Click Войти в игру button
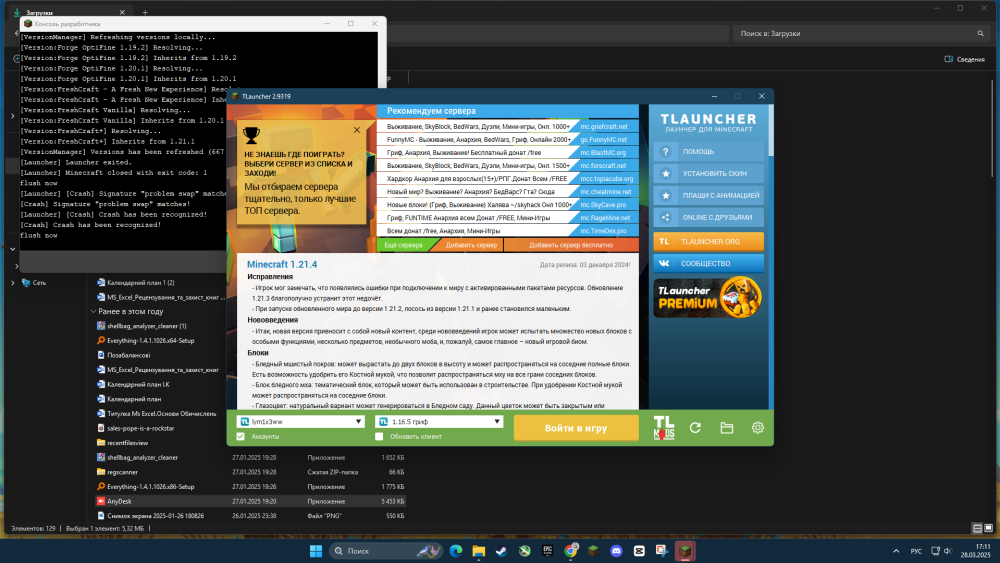This screenshot has width=1000, height=563. coord(576,428)
